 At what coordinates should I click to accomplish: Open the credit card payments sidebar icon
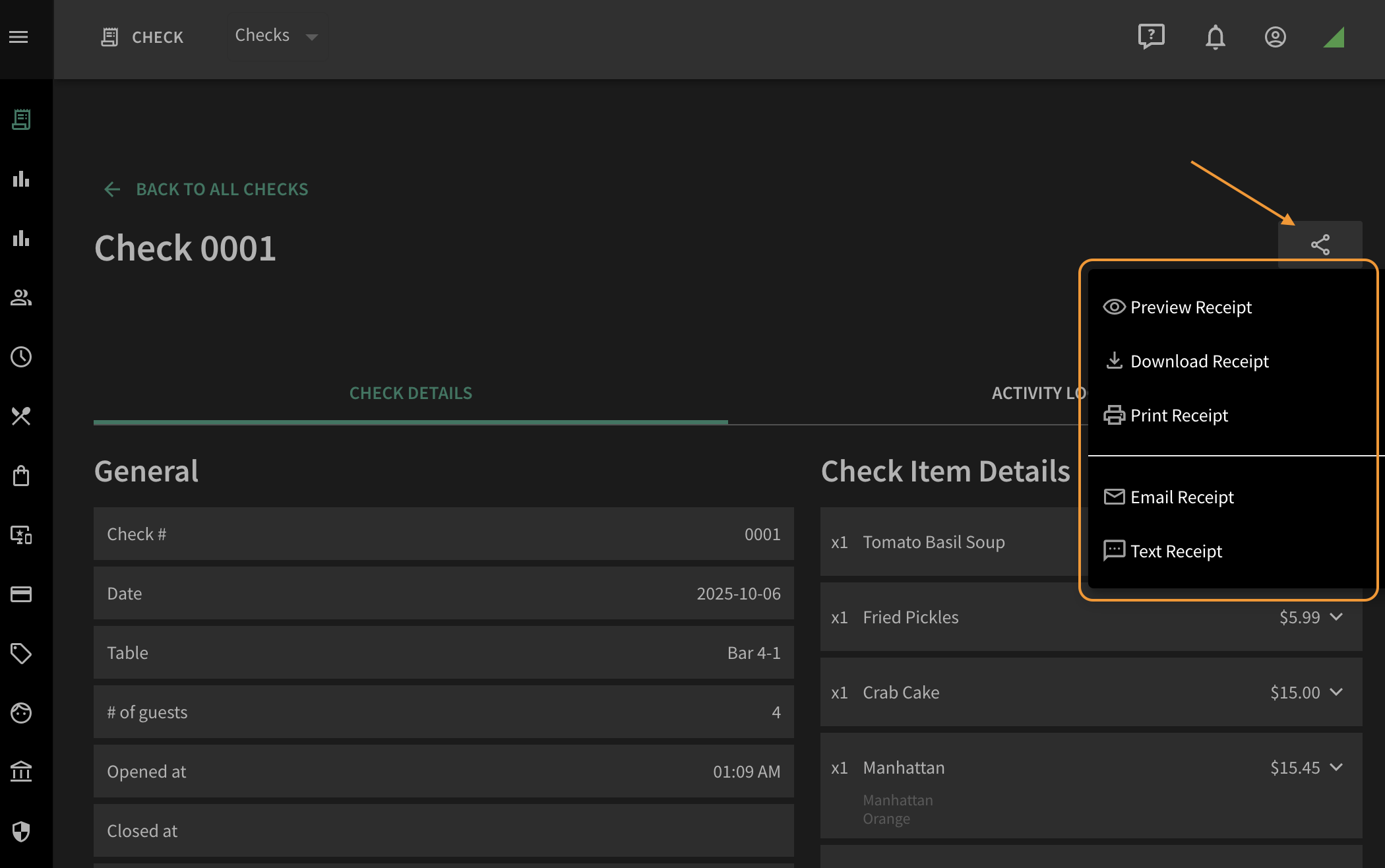pyautogui.click(x=21, y=594)
